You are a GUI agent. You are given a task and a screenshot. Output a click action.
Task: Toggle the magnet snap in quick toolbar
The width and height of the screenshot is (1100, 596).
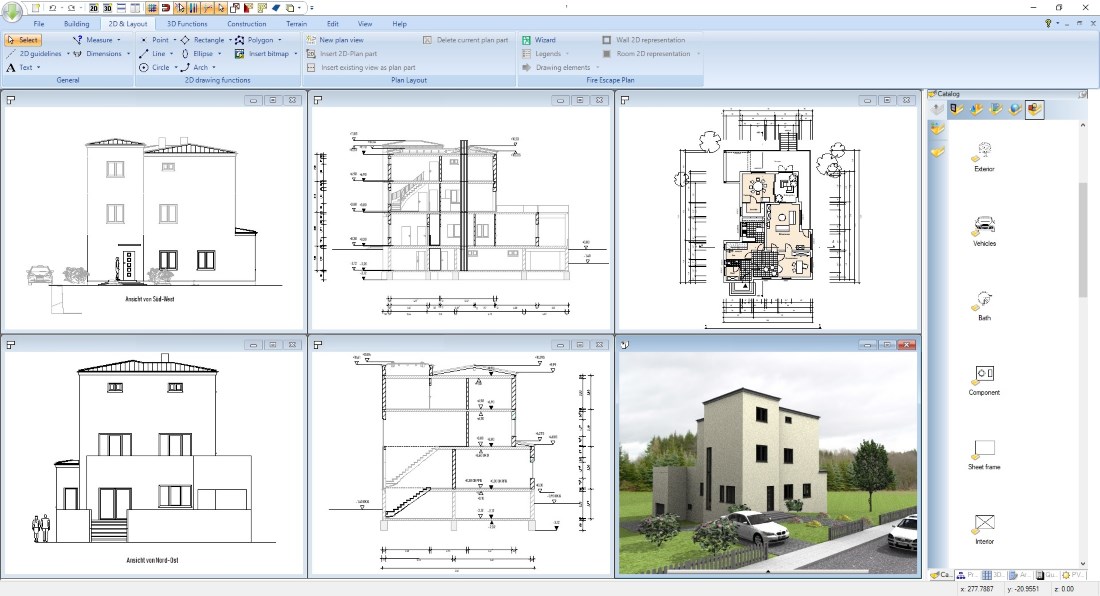(x=166, y=8)
